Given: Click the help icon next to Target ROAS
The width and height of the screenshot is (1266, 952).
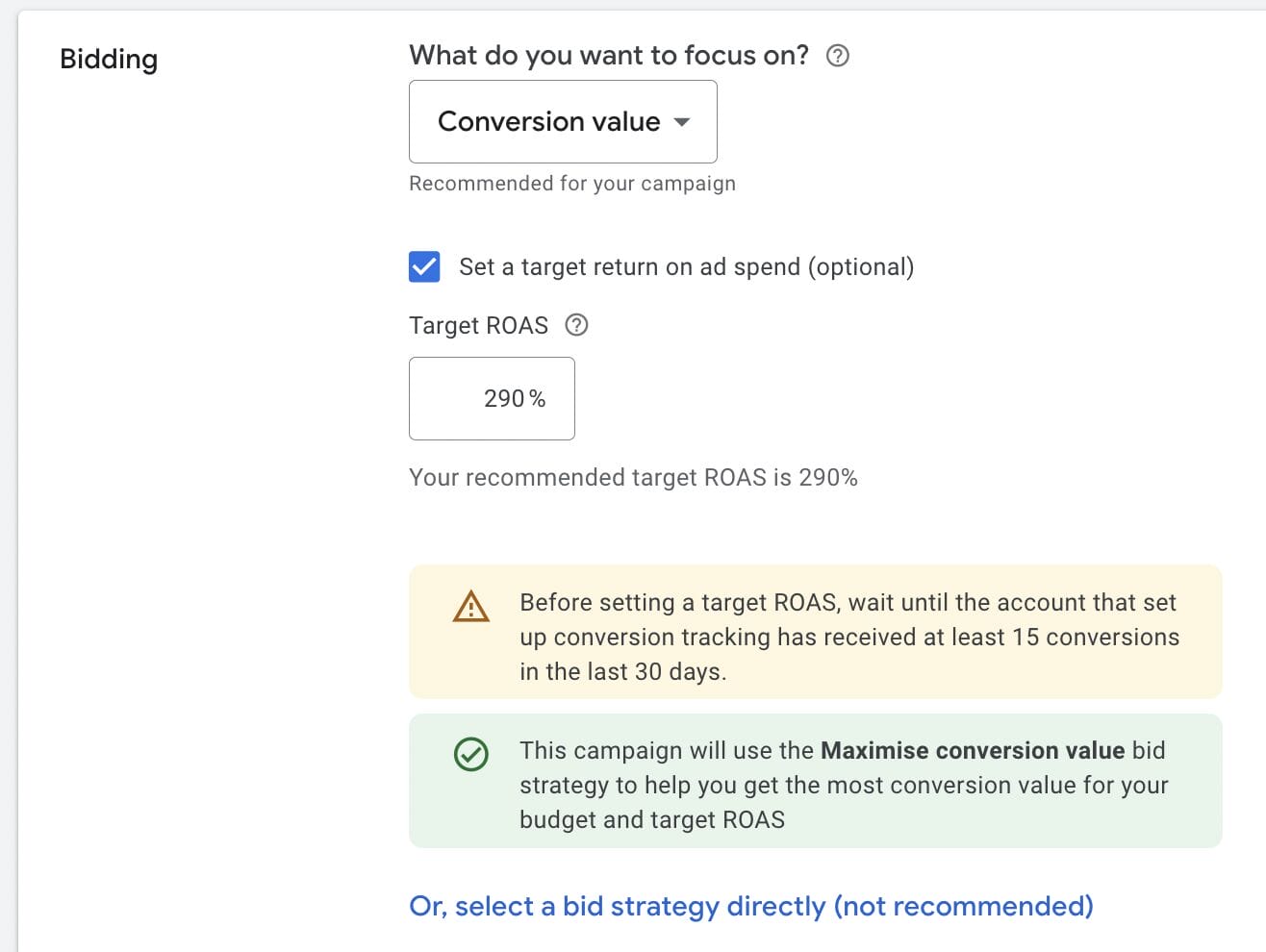Looking at the screenshot, I should 576,325.
